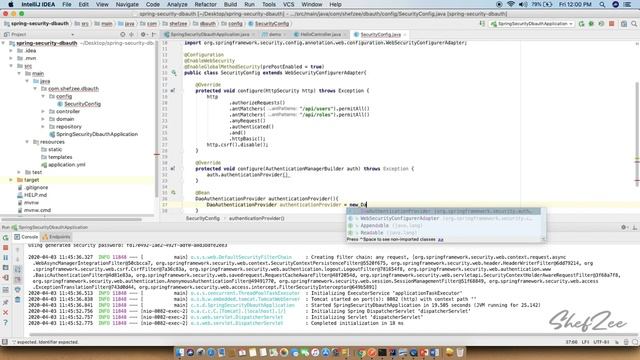Expand the repository package
The width and height of the screenshot is (640, 360).
[43, 127]
